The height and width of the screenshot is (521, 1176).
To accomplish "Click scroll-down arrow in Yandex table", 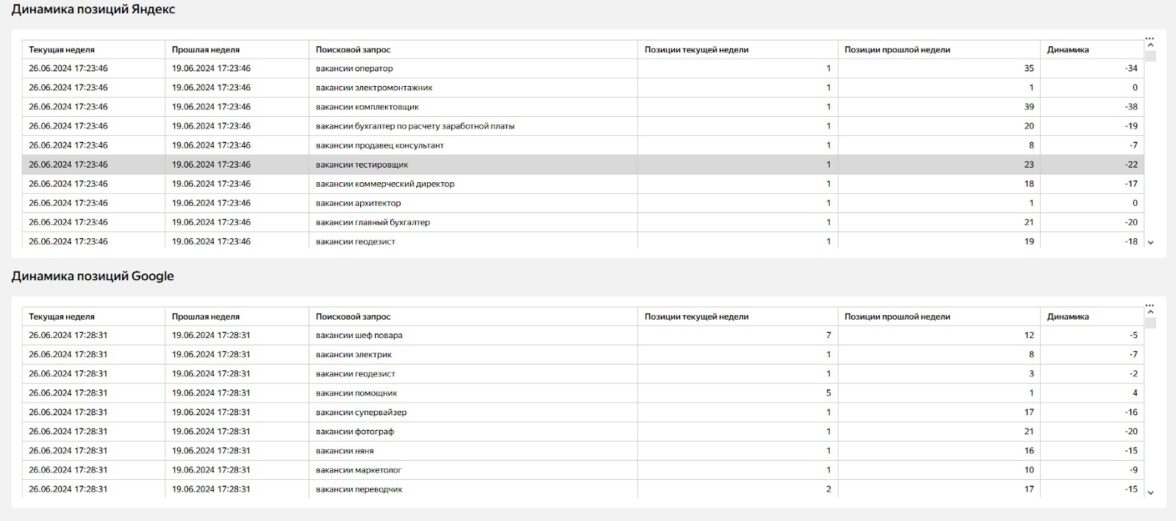I will tap(1150, 242).
